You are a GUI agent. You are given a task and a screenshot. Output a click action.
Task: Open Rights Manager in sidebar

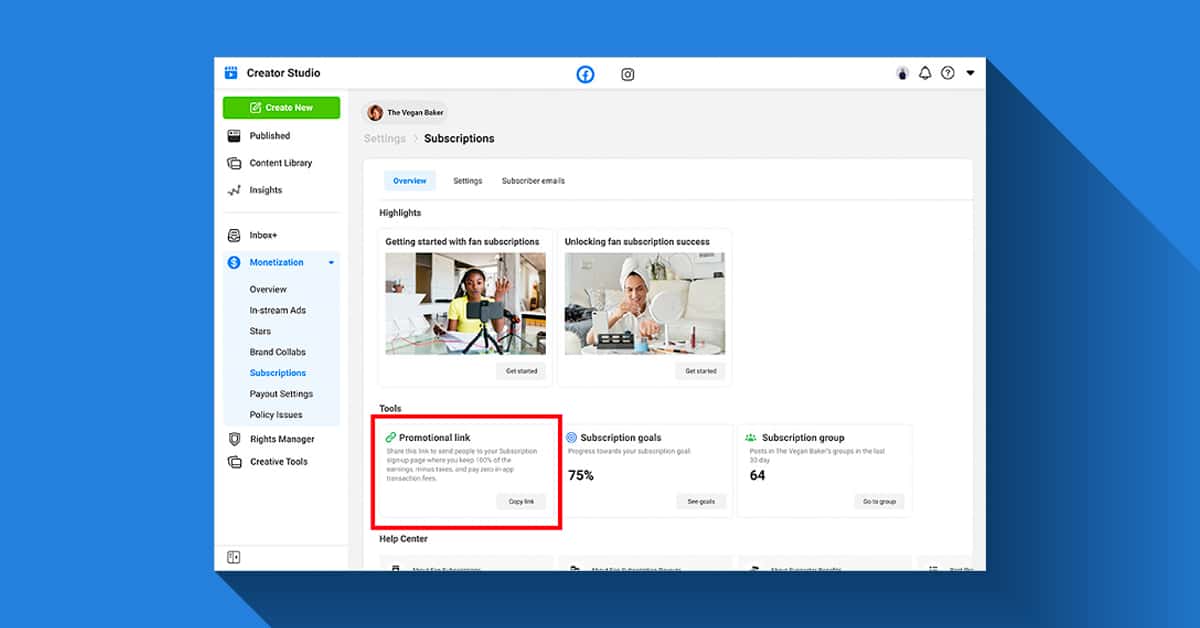click(282, 439)
